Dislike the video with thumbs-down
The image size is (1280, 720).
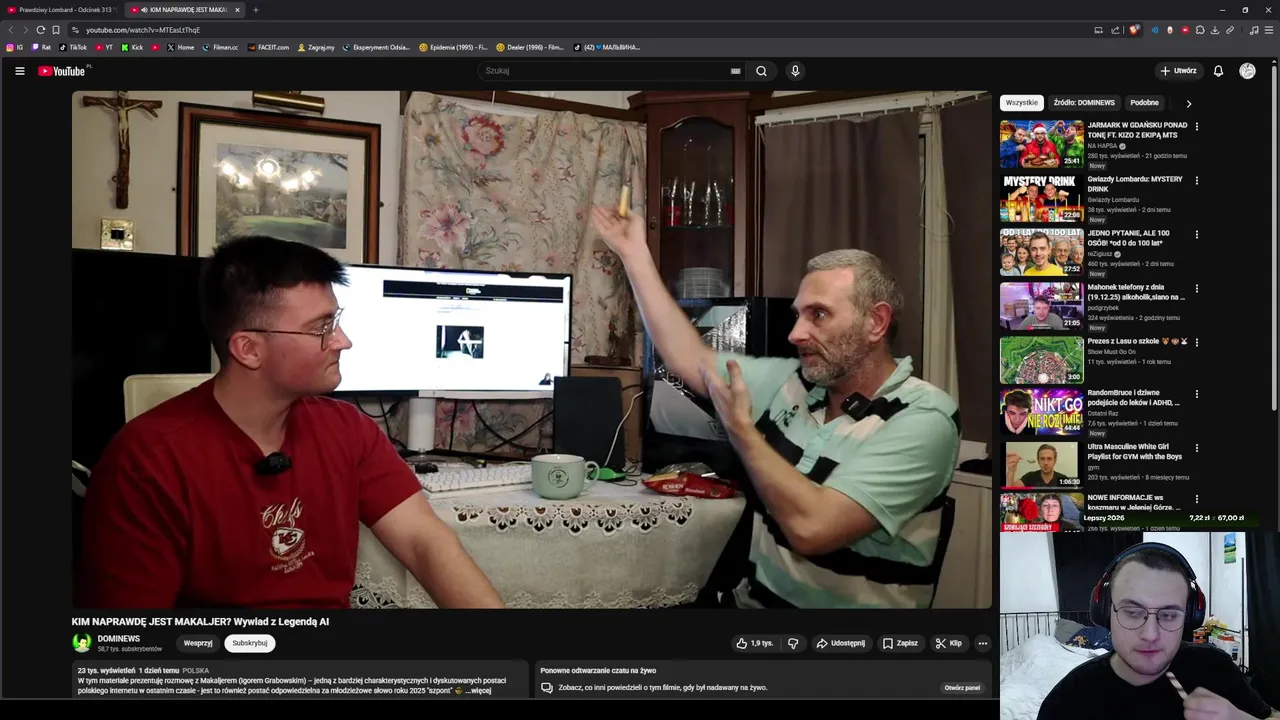click(793, 643)
